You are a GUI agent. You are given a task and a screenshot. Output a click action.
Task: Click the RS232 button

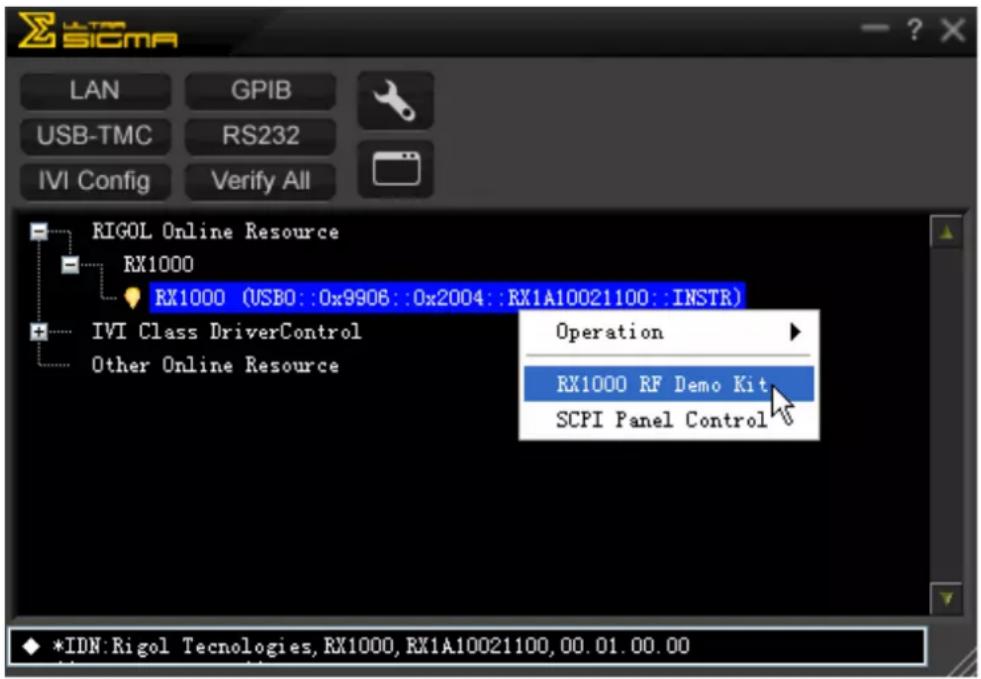tap(260, 135)
